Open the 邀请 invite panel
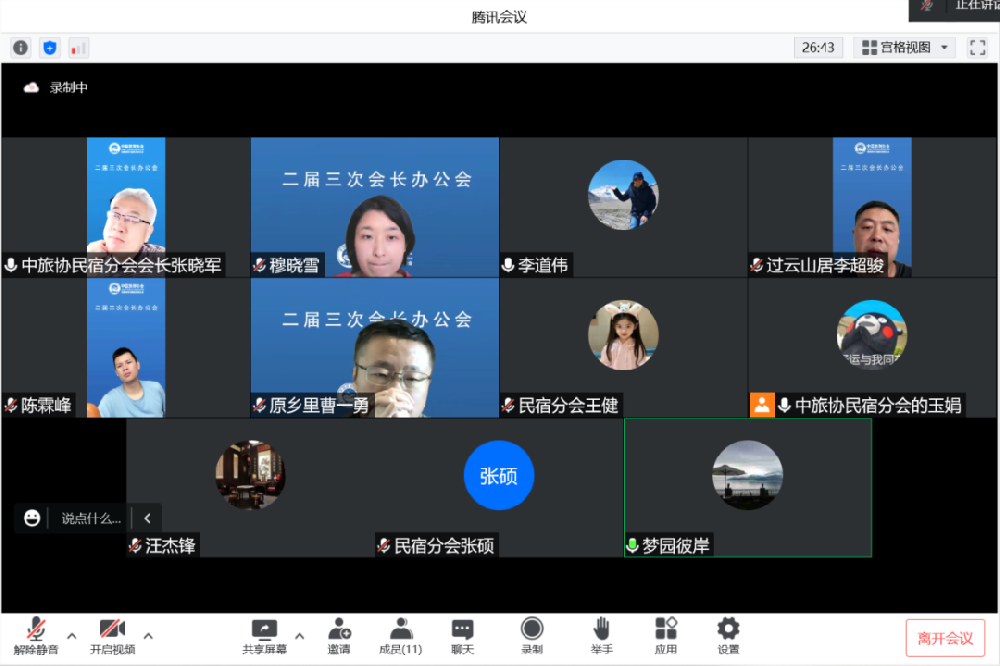The width and height of the screenshot is (1000, 666). point(339,636)
